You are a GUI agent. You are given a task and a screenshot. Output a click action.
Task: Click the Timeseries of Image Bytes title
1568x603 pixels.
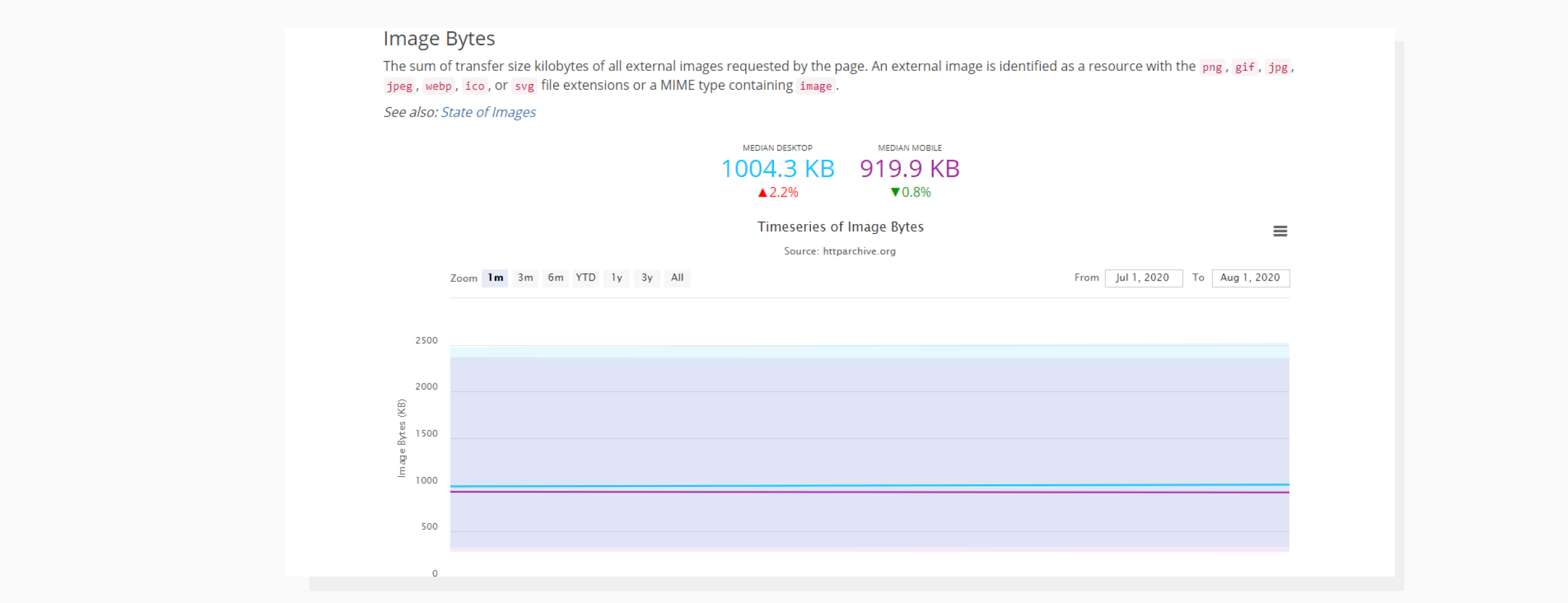[840, 227]
